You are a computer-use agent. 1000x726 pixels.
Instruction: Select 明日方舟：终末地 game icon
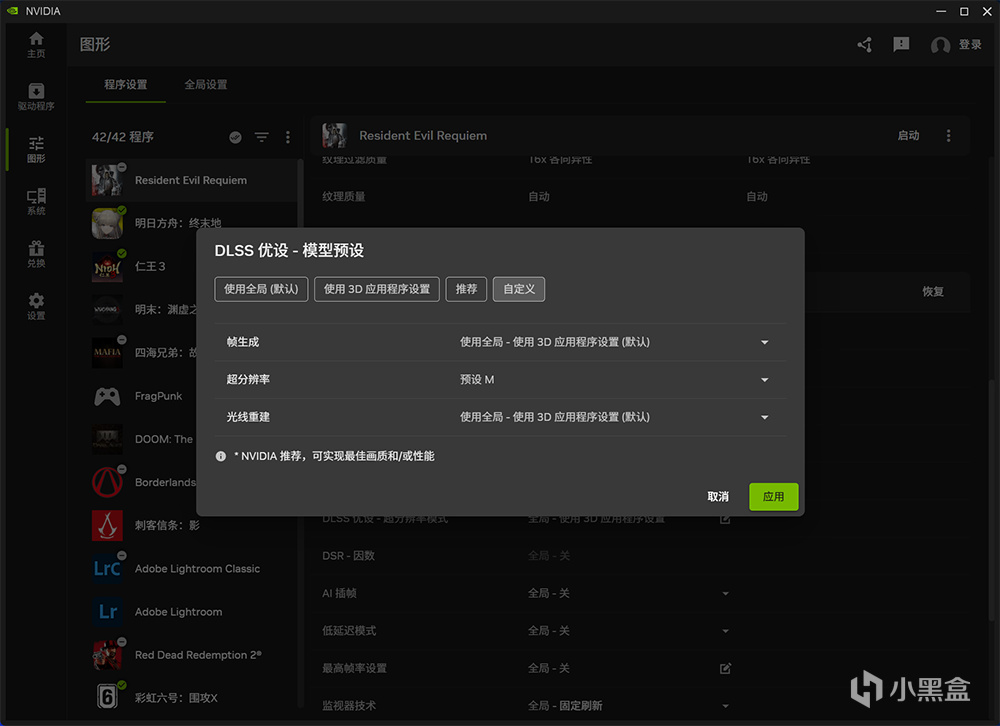pyautogui.click(x=107, y=223)
